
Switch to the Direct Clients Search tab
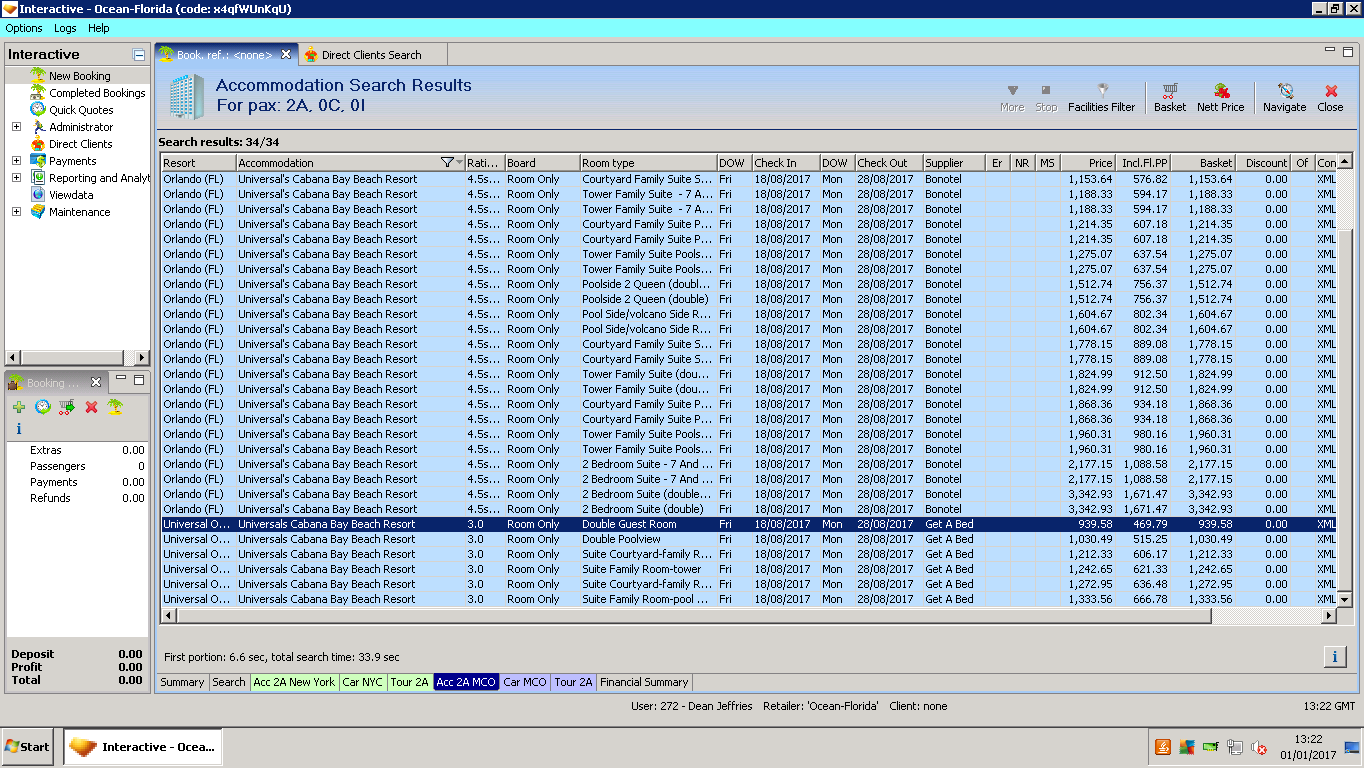371,55
